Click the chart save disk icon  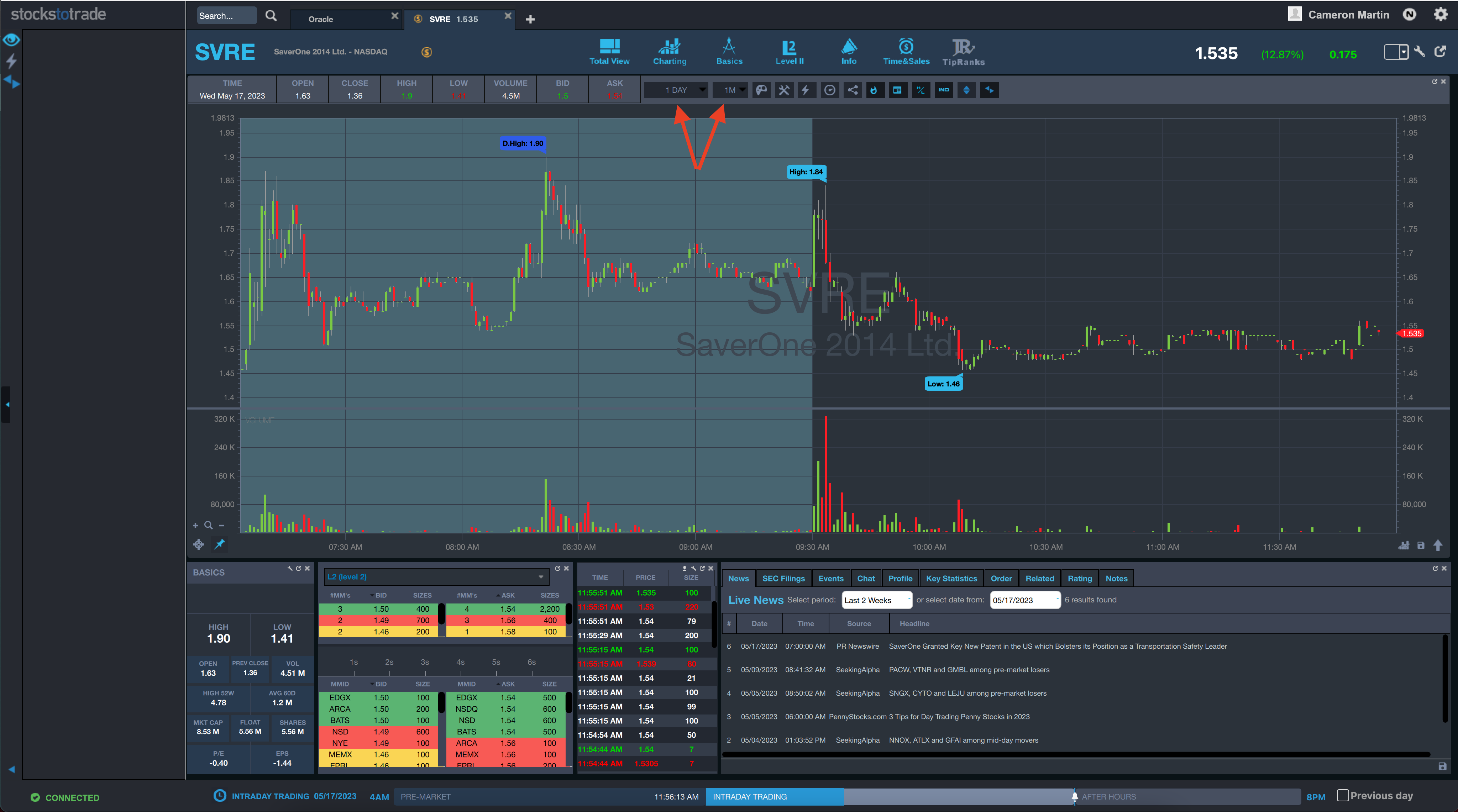(1421, 545)
